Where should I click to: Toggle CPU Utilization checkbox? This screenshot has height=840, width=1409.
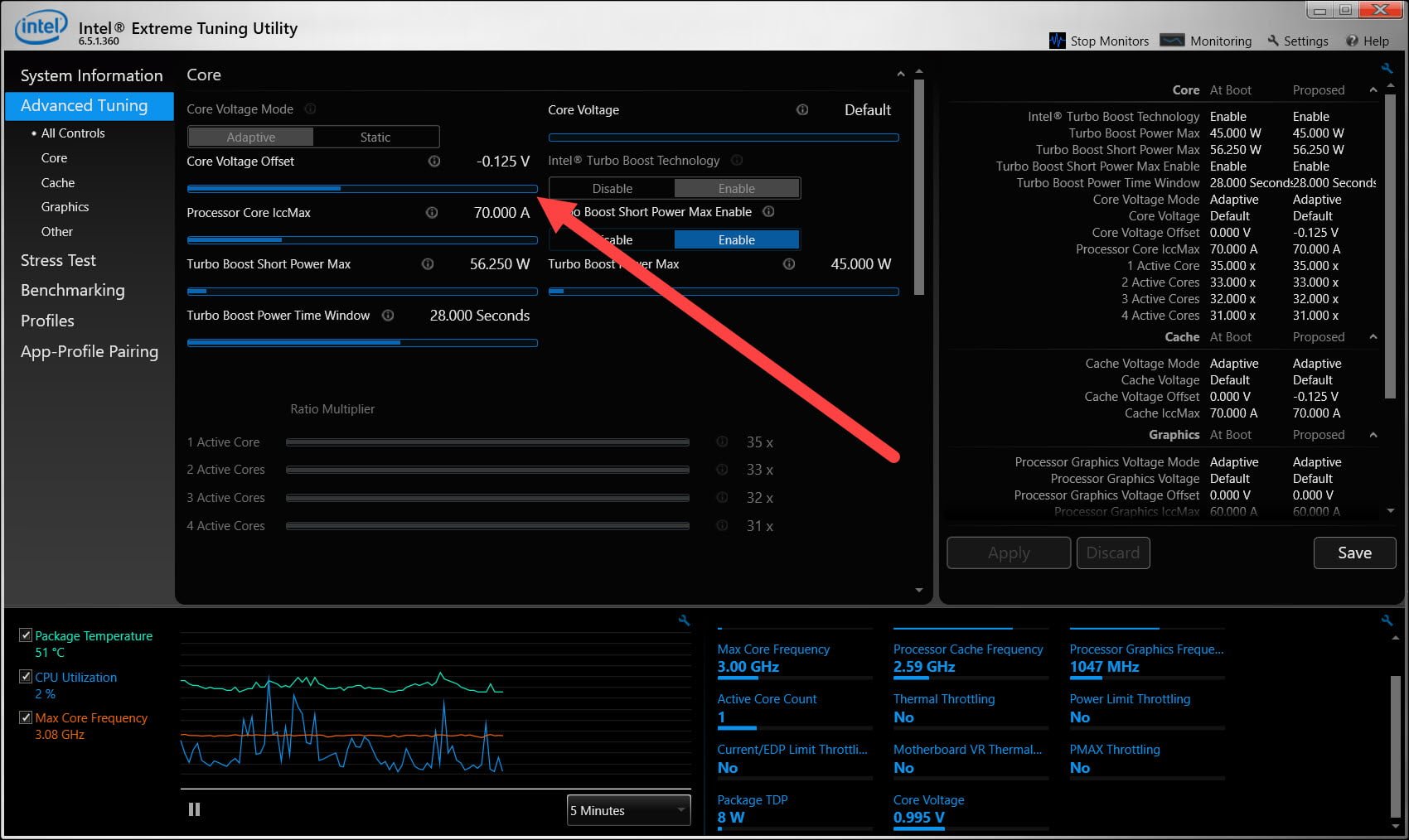click(26, 677)
